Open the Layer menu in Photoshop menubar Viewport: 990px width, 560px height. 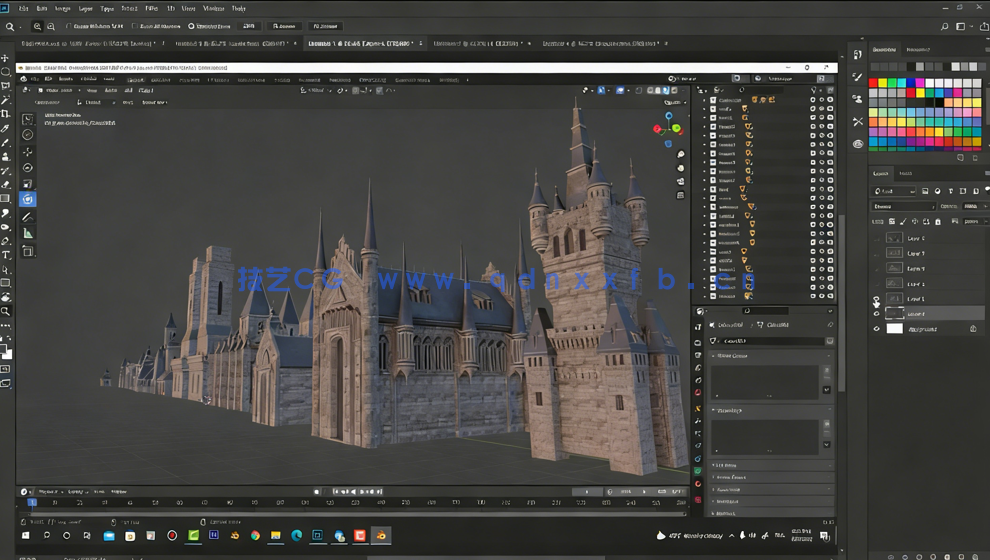pyautogui.click(x=86, y=9)
